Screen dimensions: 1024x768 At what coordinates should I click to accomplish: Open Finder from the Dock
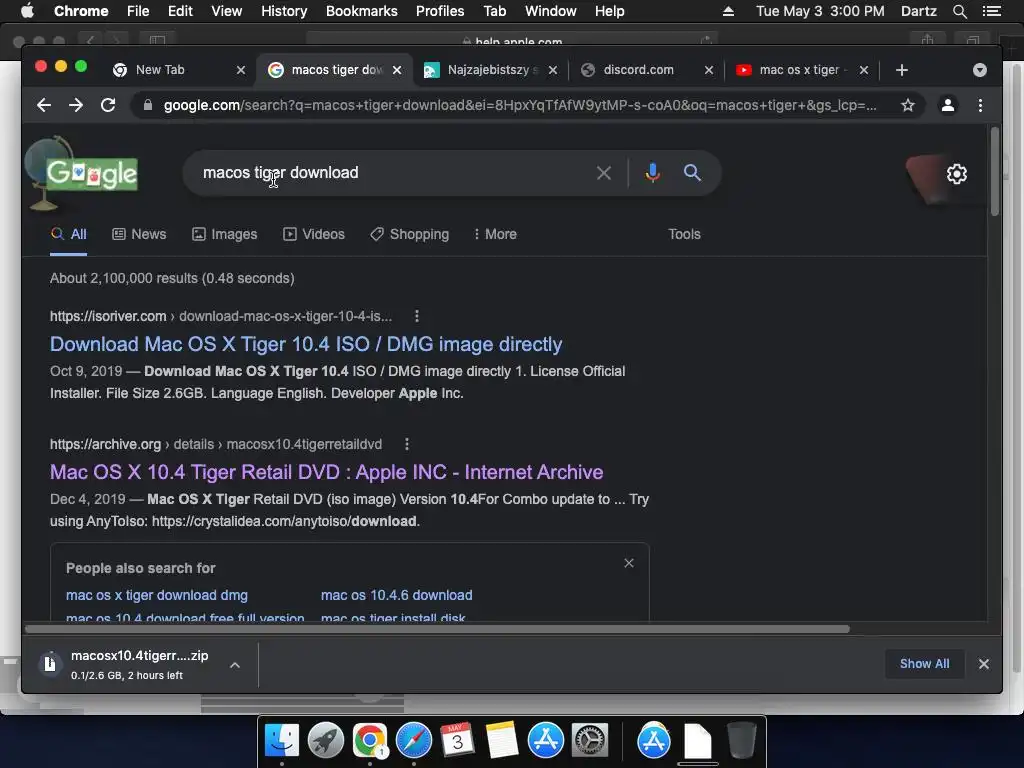tap(282, 741)
